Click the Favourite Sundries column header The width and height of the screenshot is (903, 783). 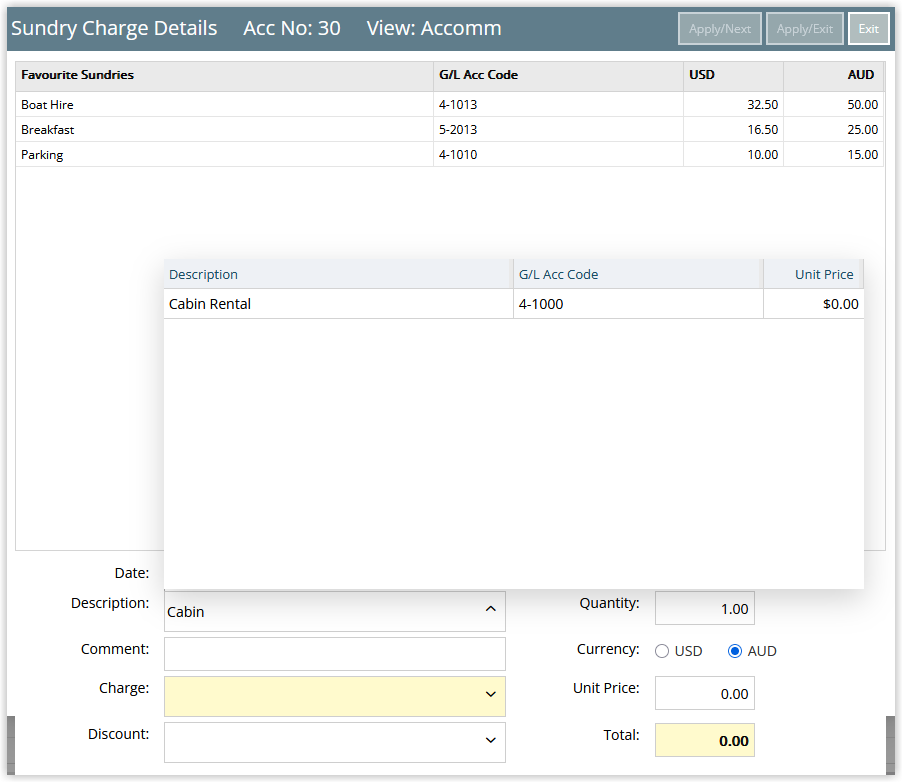point(224,75)
